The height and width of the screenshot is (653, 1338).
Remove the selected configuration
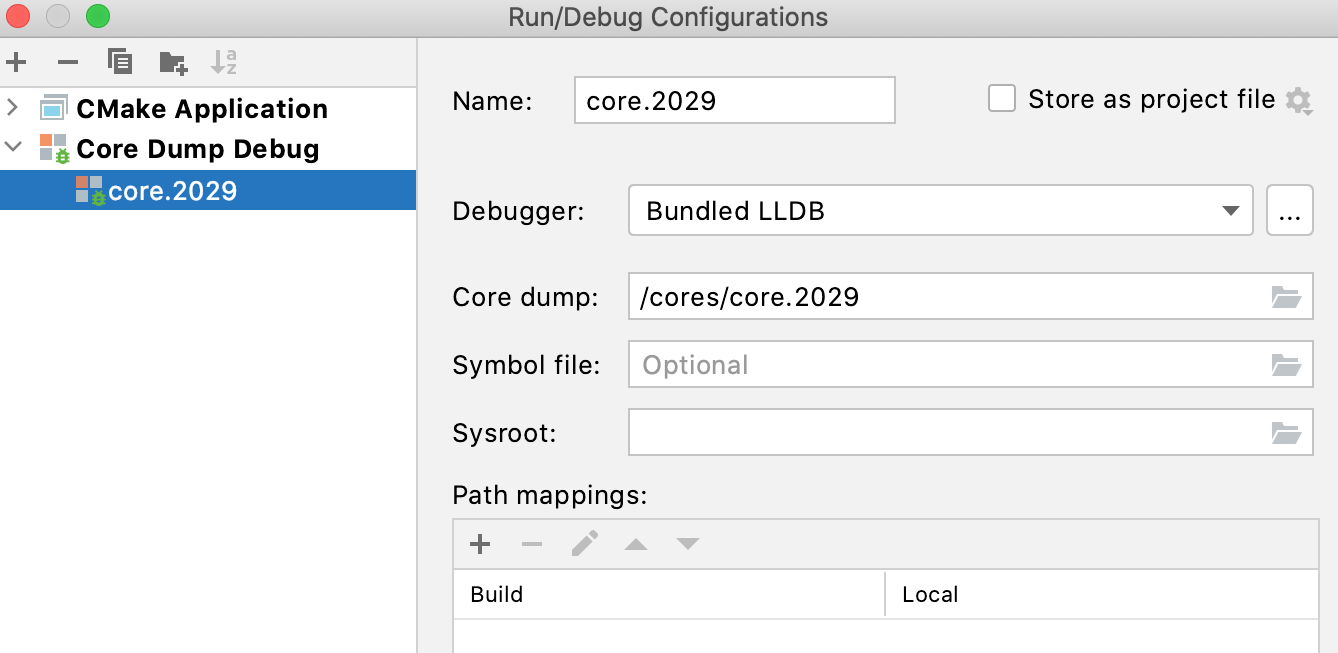(x=66, y=61)
